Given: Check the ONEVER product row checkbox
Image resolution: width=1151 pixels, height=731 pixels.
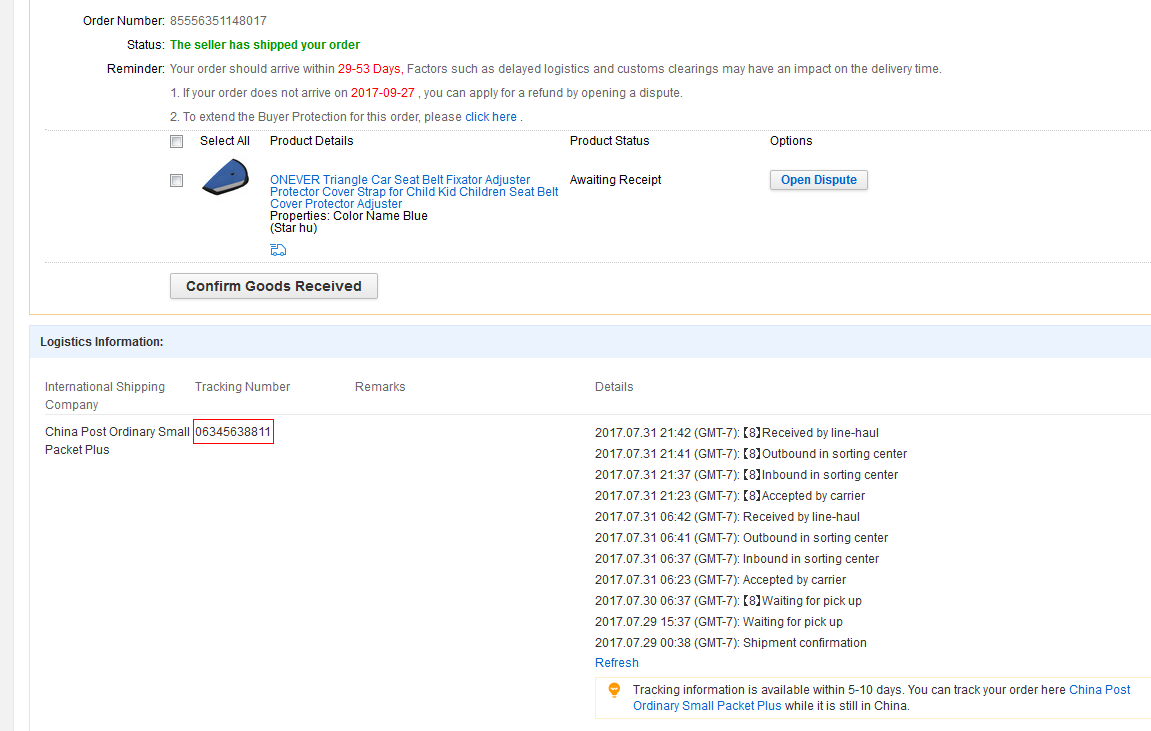Looking at the screenshot, I should (177, 180).
